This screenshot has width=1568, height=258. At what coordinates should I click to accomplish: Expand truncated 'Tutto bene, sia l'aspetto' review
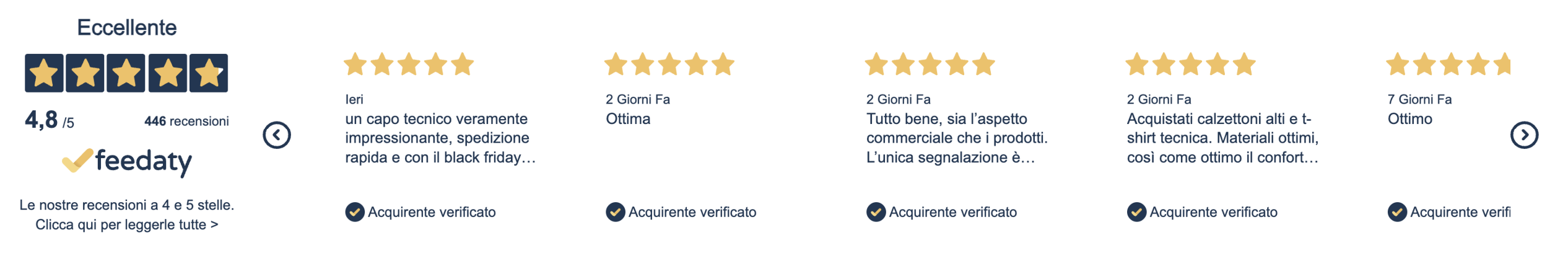coord(956,138)
